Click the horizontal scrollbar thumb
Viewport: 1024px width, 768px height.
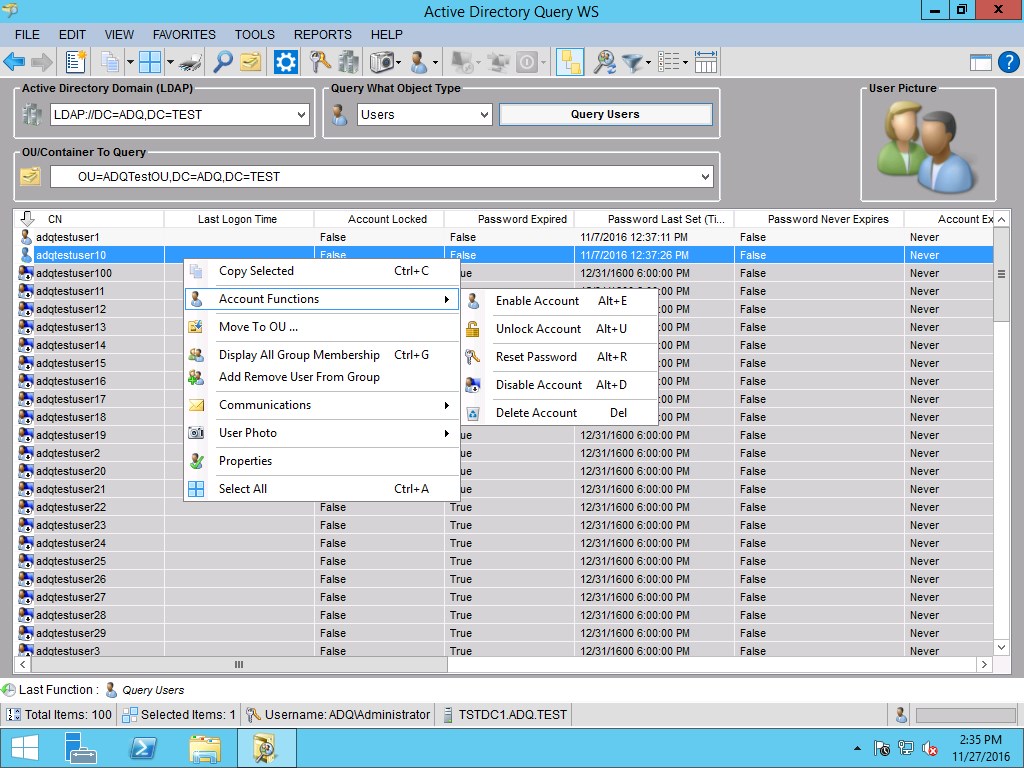tap(239, 665)
